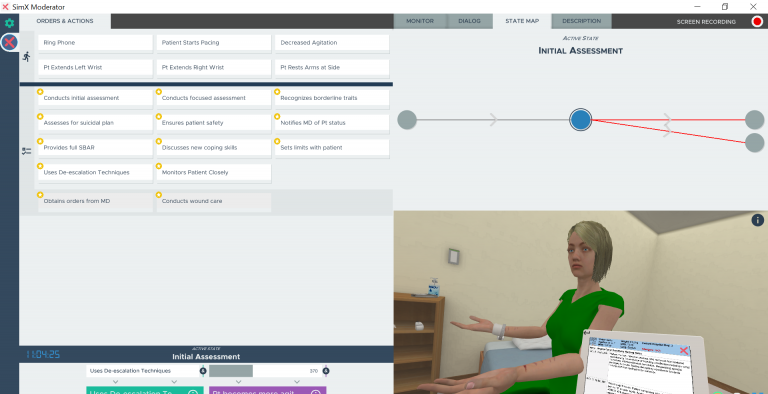Viewport: 768px width, 394px height.
Task: Click the blue Initial Assessment state node
Action: (x=580, y=120)
